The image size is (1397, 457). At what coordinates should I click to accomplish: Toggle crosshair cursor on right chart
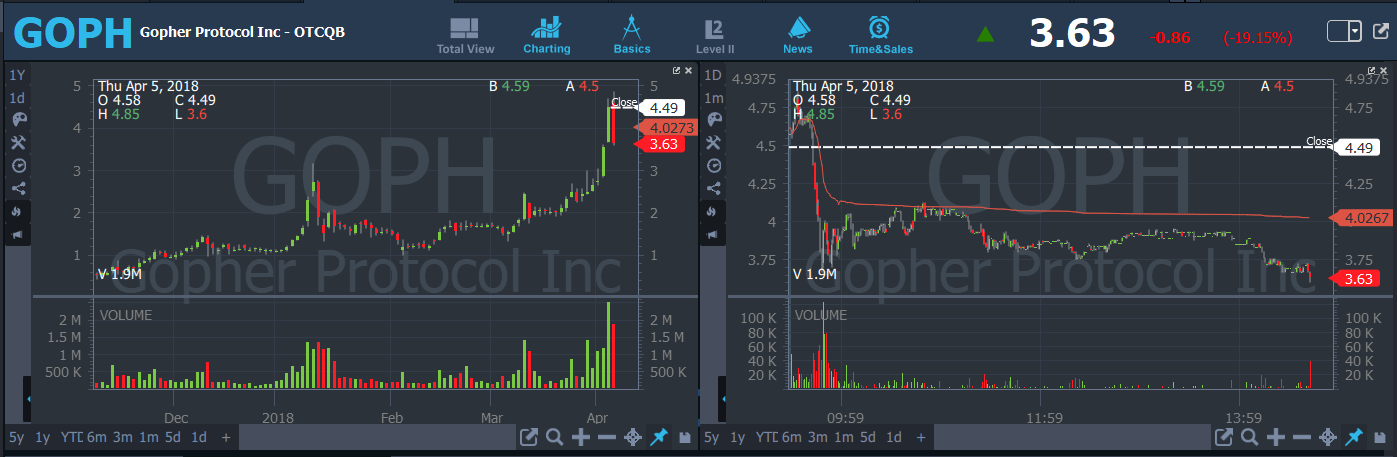click(1328, 437)
